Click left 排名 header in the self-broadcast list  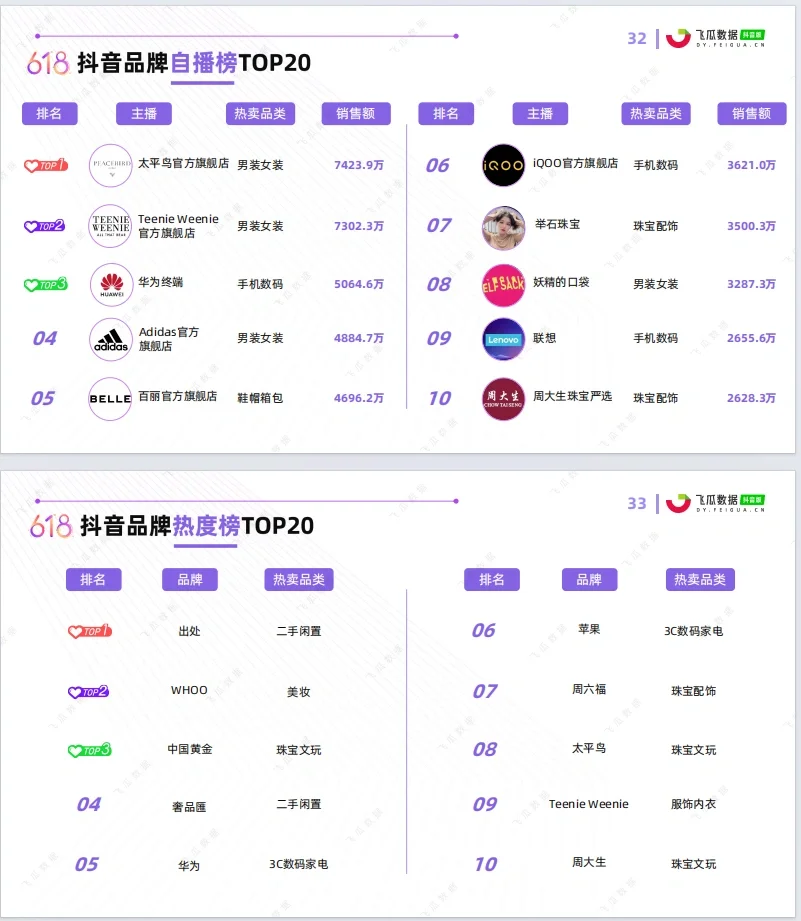[49, 113]
